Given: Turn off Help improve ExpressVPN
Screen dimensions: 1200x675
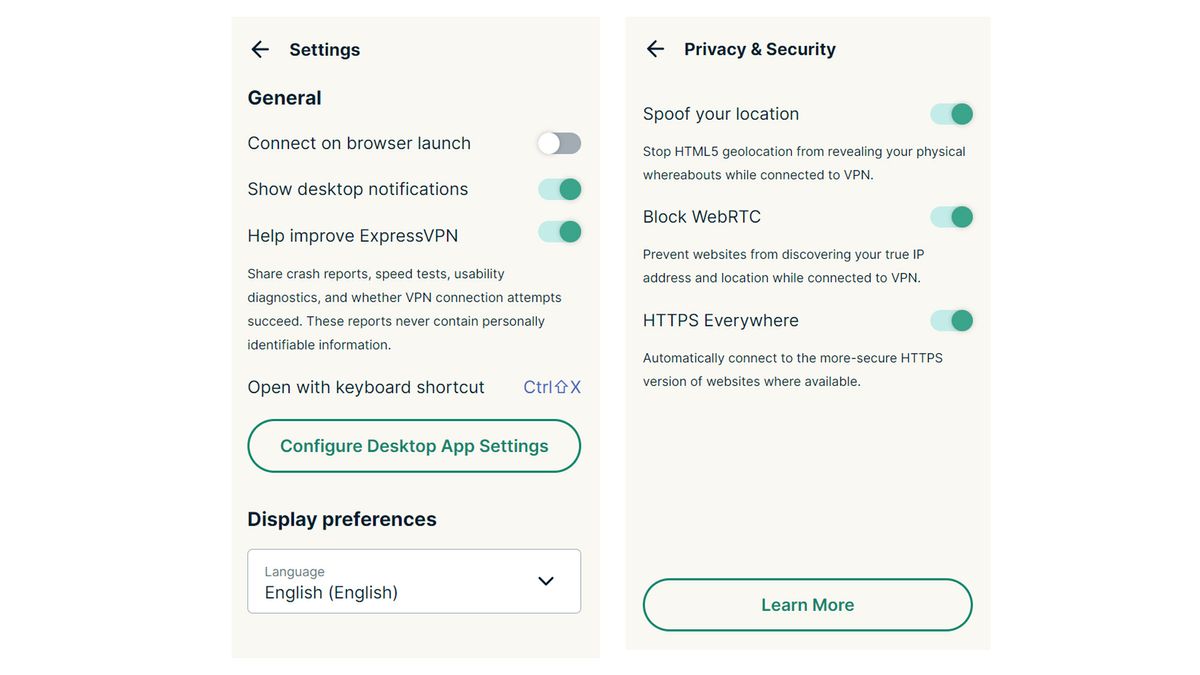Looking at the screenshot, I should click(x=559, y=231).
